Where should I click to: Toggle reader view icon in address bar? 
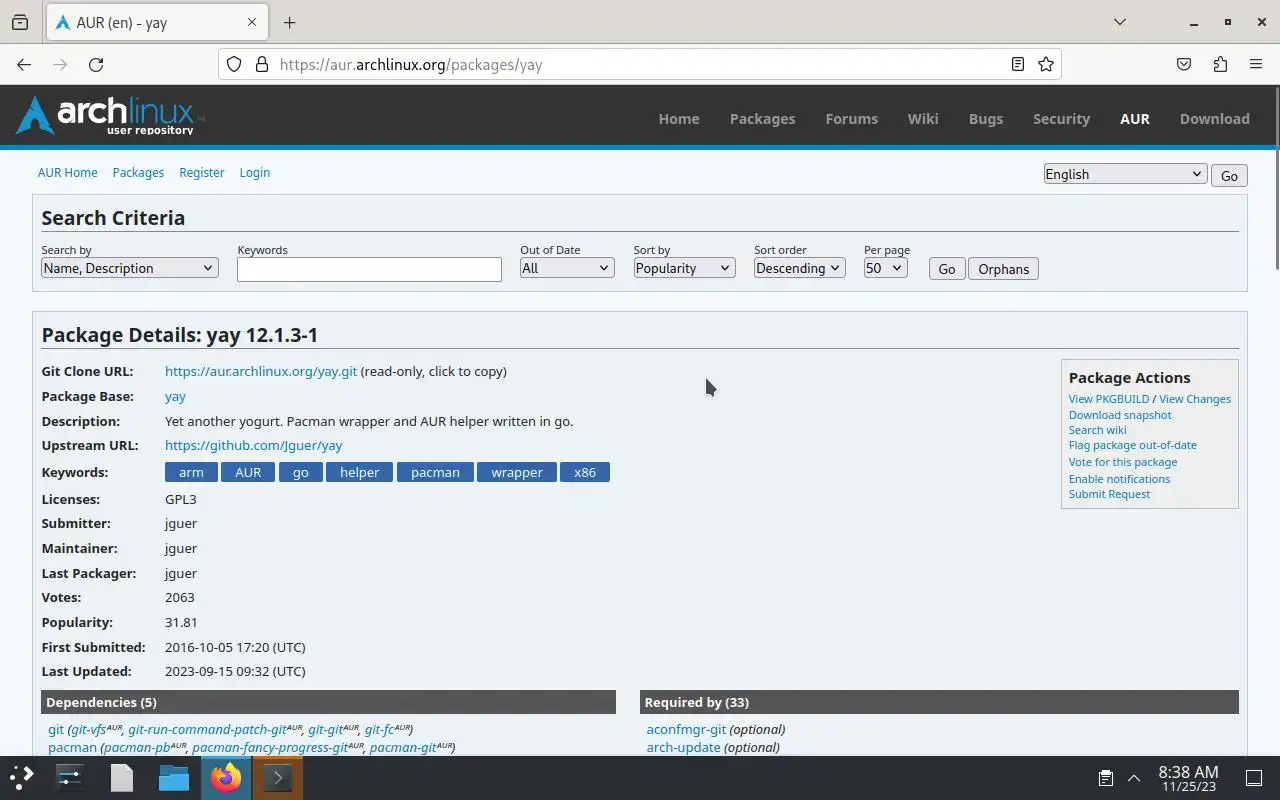1018,64
